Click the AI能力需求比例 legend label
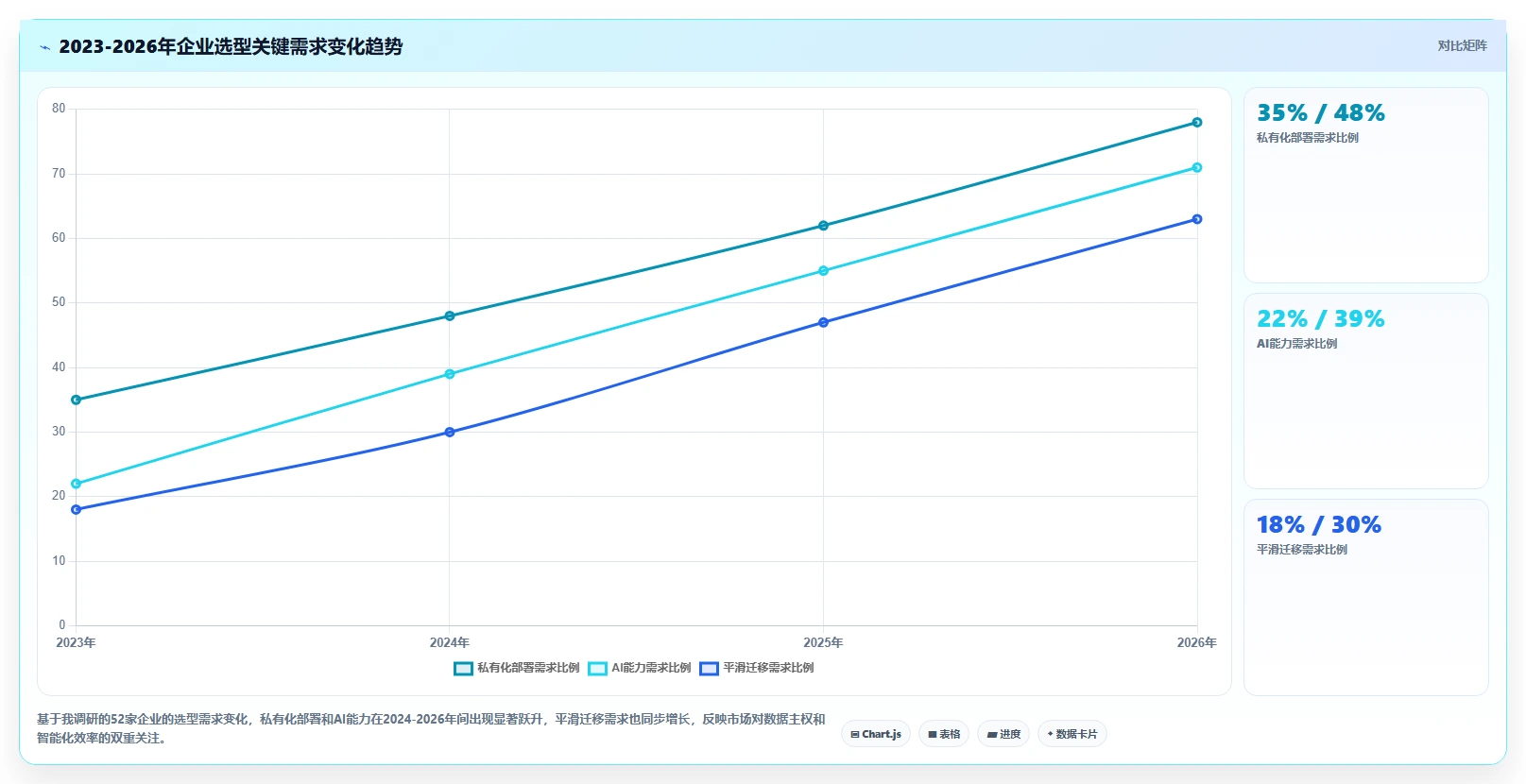This screenshot has height=784, width=1526. click(x=651, y=668)
